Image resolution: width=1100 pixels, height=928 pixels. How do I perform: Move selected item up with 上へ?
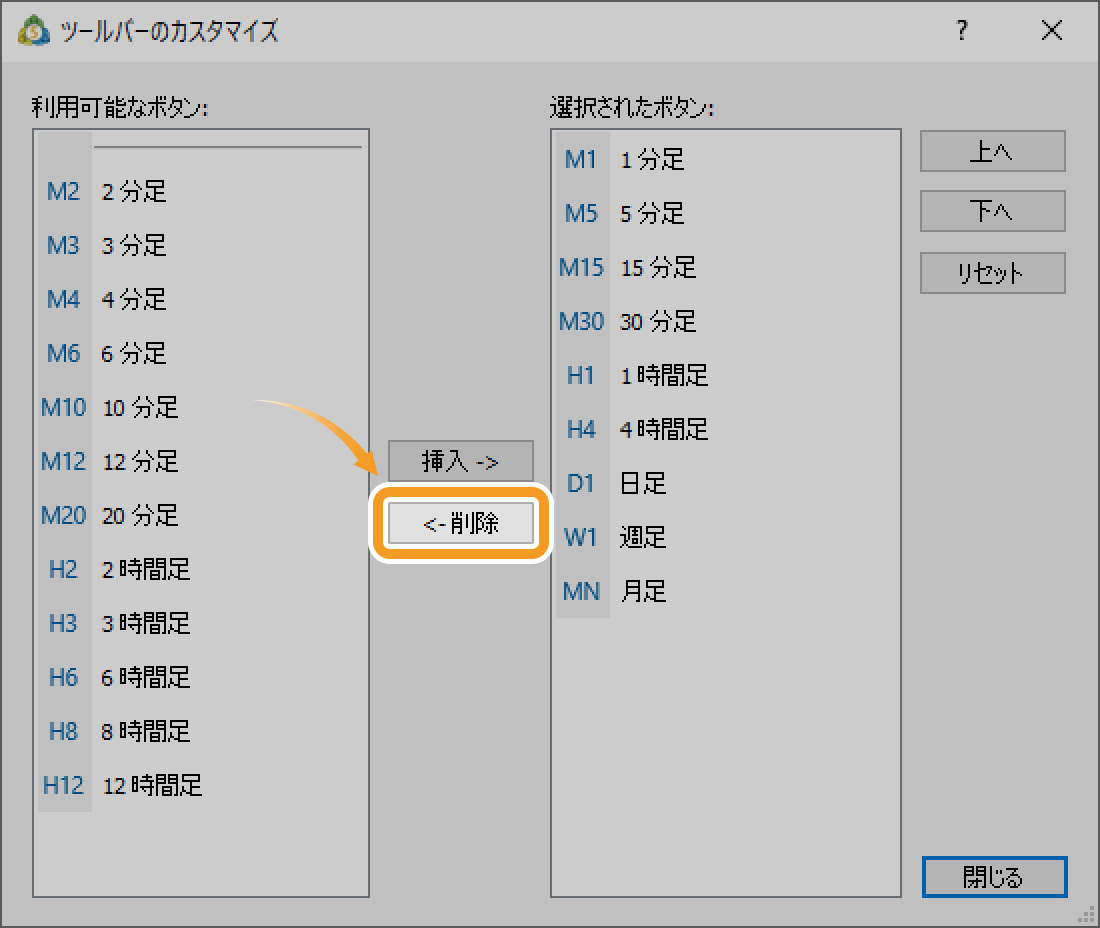(x=993, y=151)
